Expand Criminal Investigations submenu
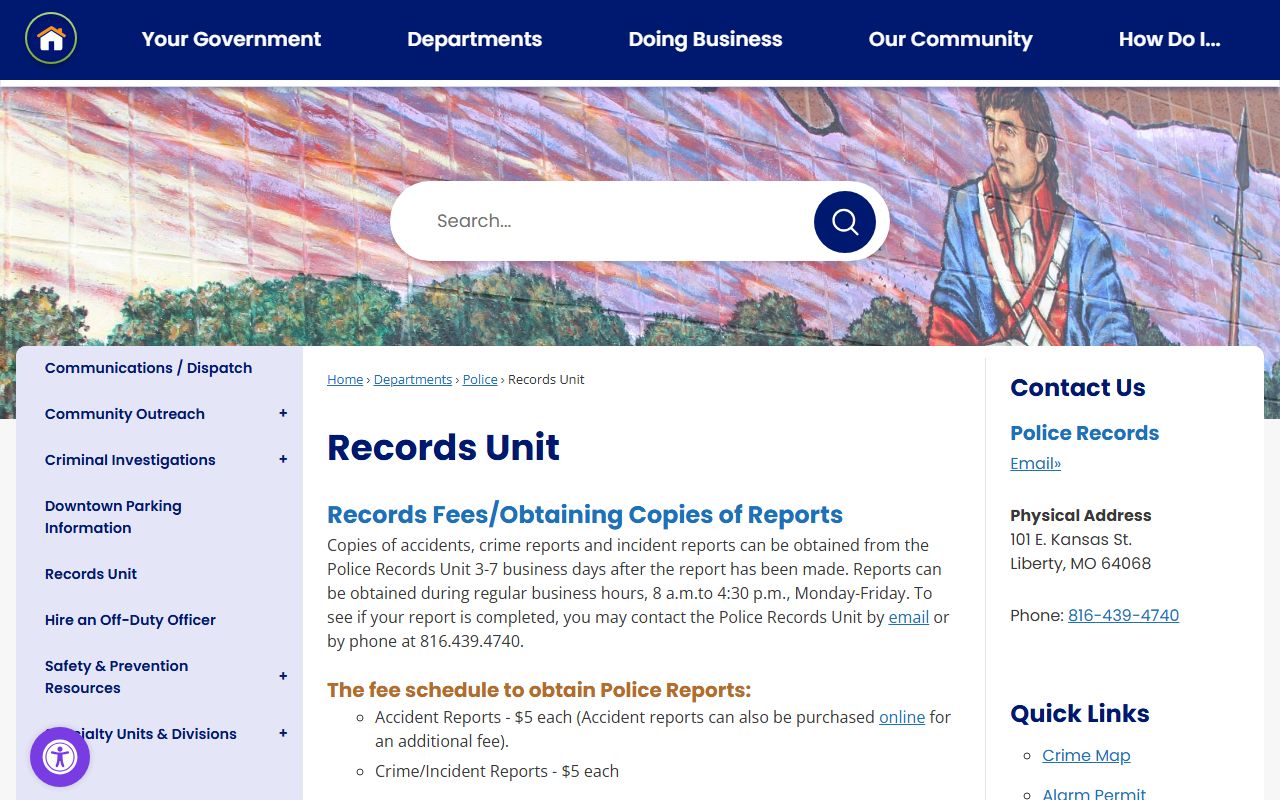 point(283,460)
